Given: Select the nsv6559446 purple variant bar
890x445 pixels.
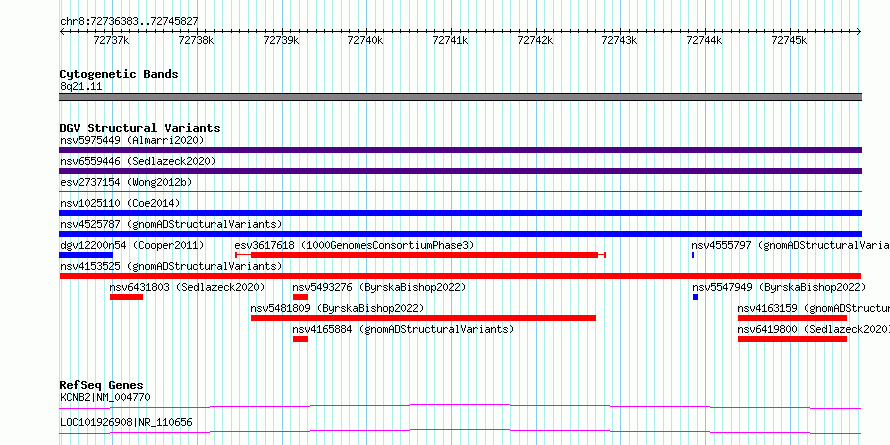Looking at the screenshot, I should click(x=460, y=171).
